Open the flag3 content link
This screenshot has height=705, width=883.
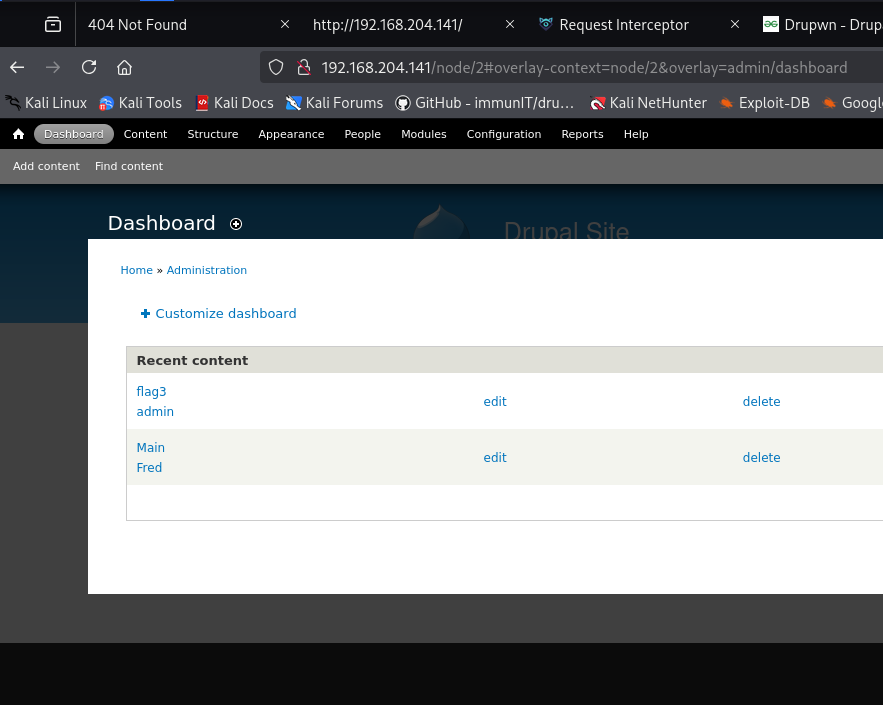pos(151,391)
